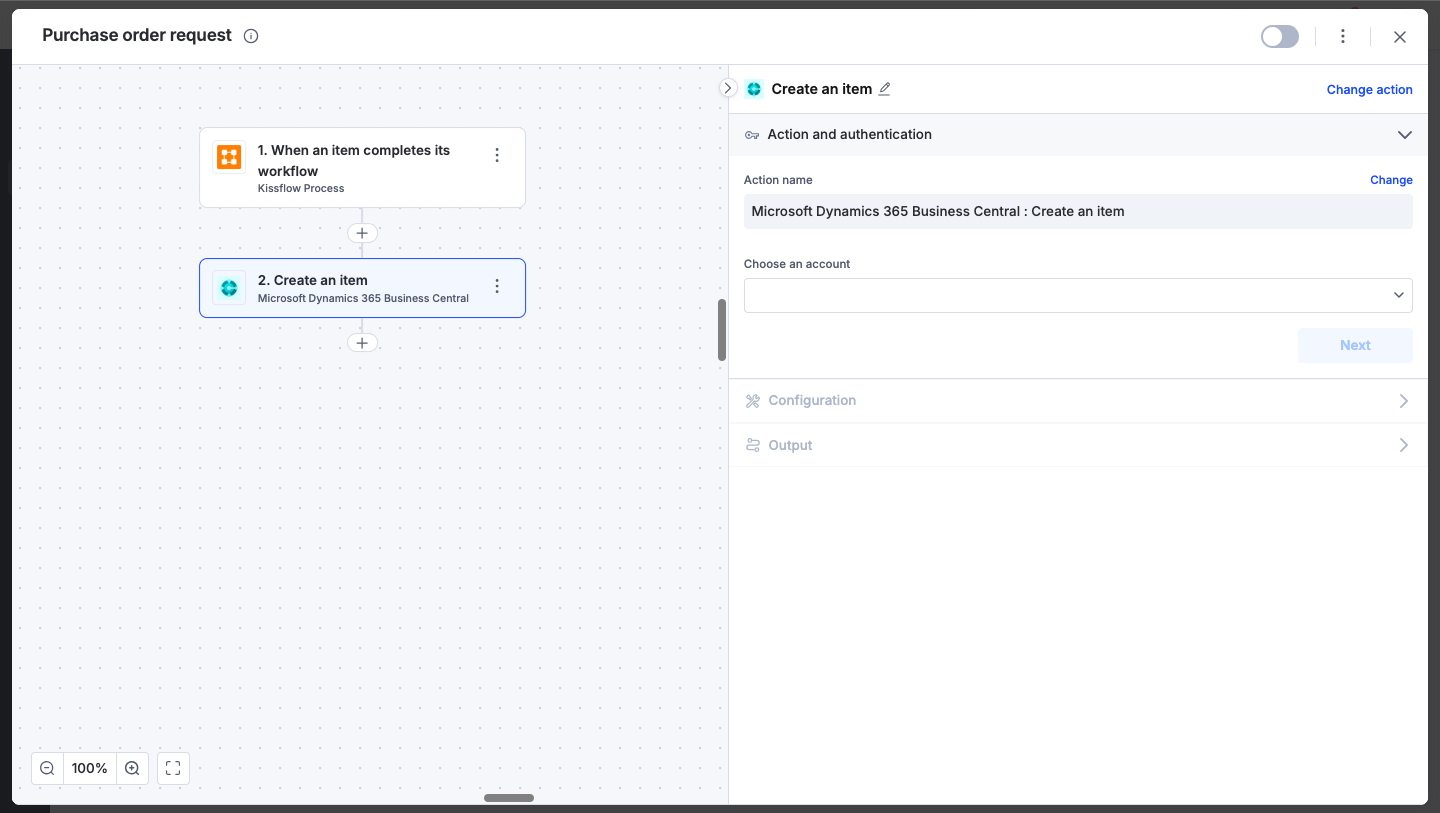Click the orange Kissflow Process trigger icon
Image resolution: width=1440 pixels, height=813 pixels.
[229, 157]
